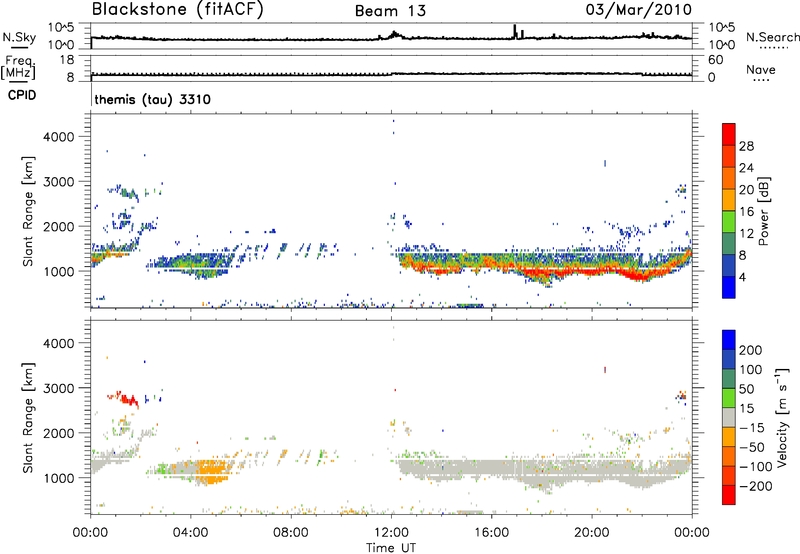The image size is (800, 554).
Task: Click the 'Nave' legend label
Action: (761, 69)
